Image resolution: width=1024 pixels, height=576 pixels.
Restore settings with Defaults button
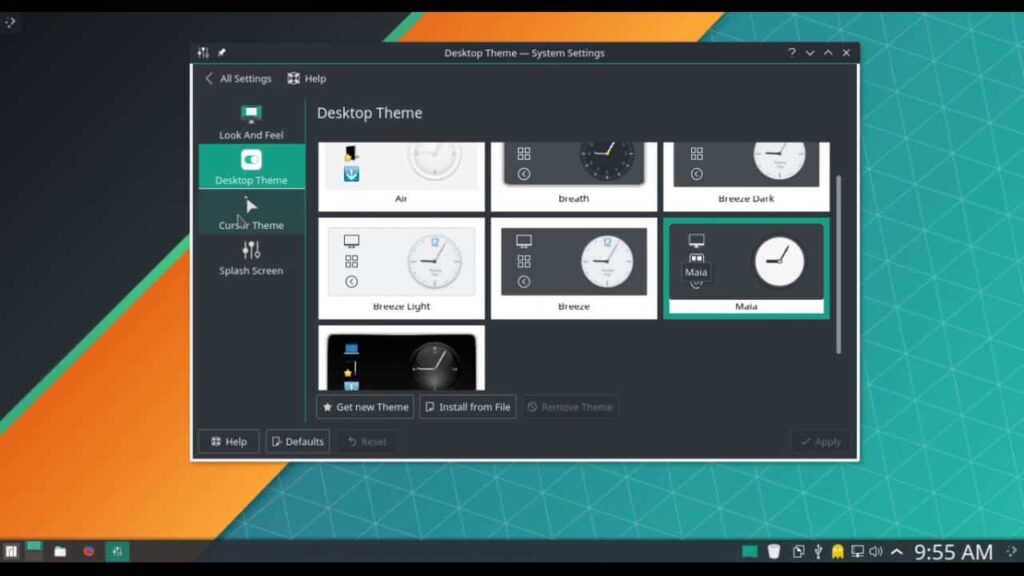tap(298, 441)
